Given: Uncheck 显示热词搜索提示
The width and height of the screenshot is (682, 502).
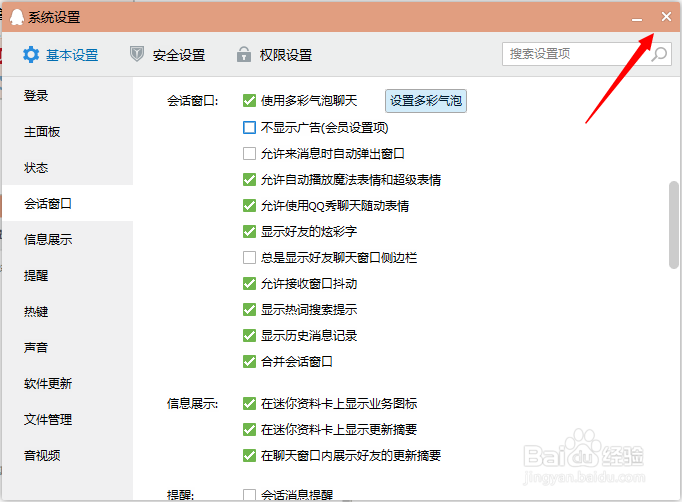Looking at the screenshot, I should [x=249, y=310].
